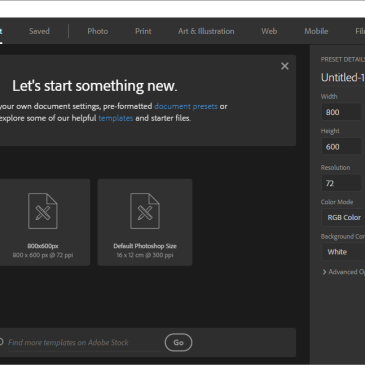Viewport: 365px width, 365px height.
Task: Open the White background contents dropdown
Action: [x=343, y=252]
